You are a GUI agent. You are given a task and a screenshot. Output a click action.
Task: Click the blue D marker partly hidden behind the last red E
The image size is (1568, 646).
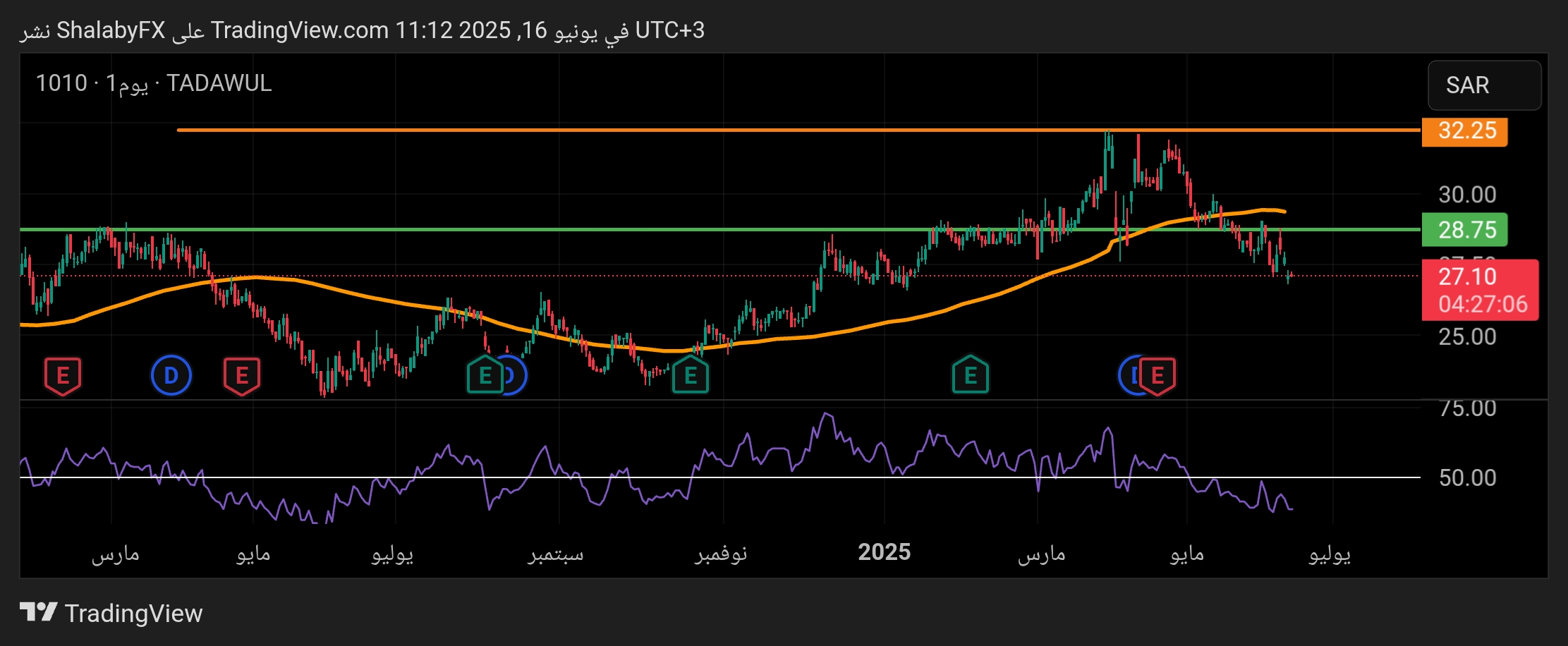pos(1129,376)
